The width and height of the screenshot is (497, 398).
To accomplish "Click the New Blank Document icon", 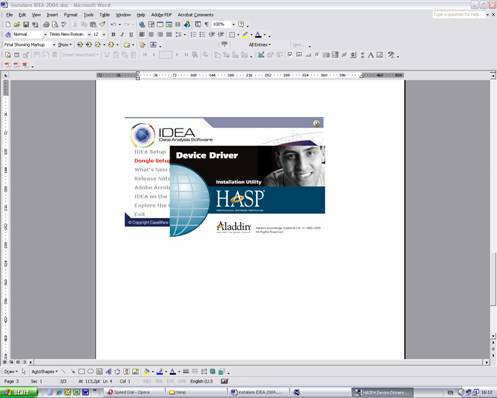I will click(8, 24).
